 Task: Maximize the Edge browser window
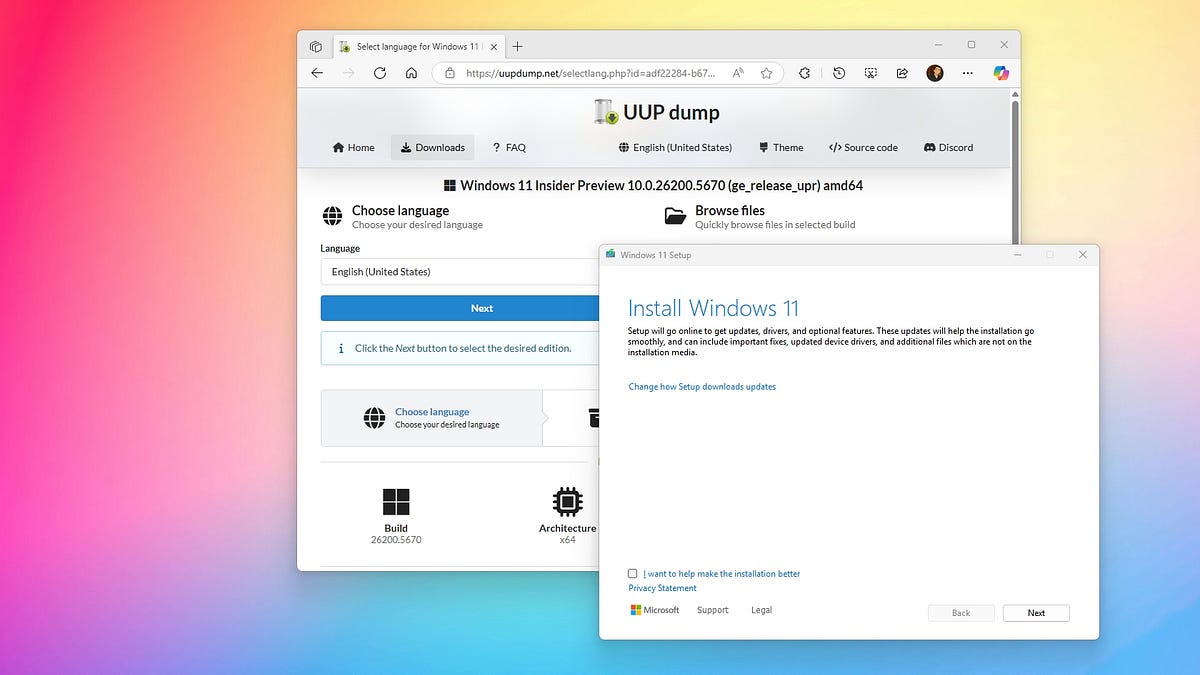(x=971, y=45)
